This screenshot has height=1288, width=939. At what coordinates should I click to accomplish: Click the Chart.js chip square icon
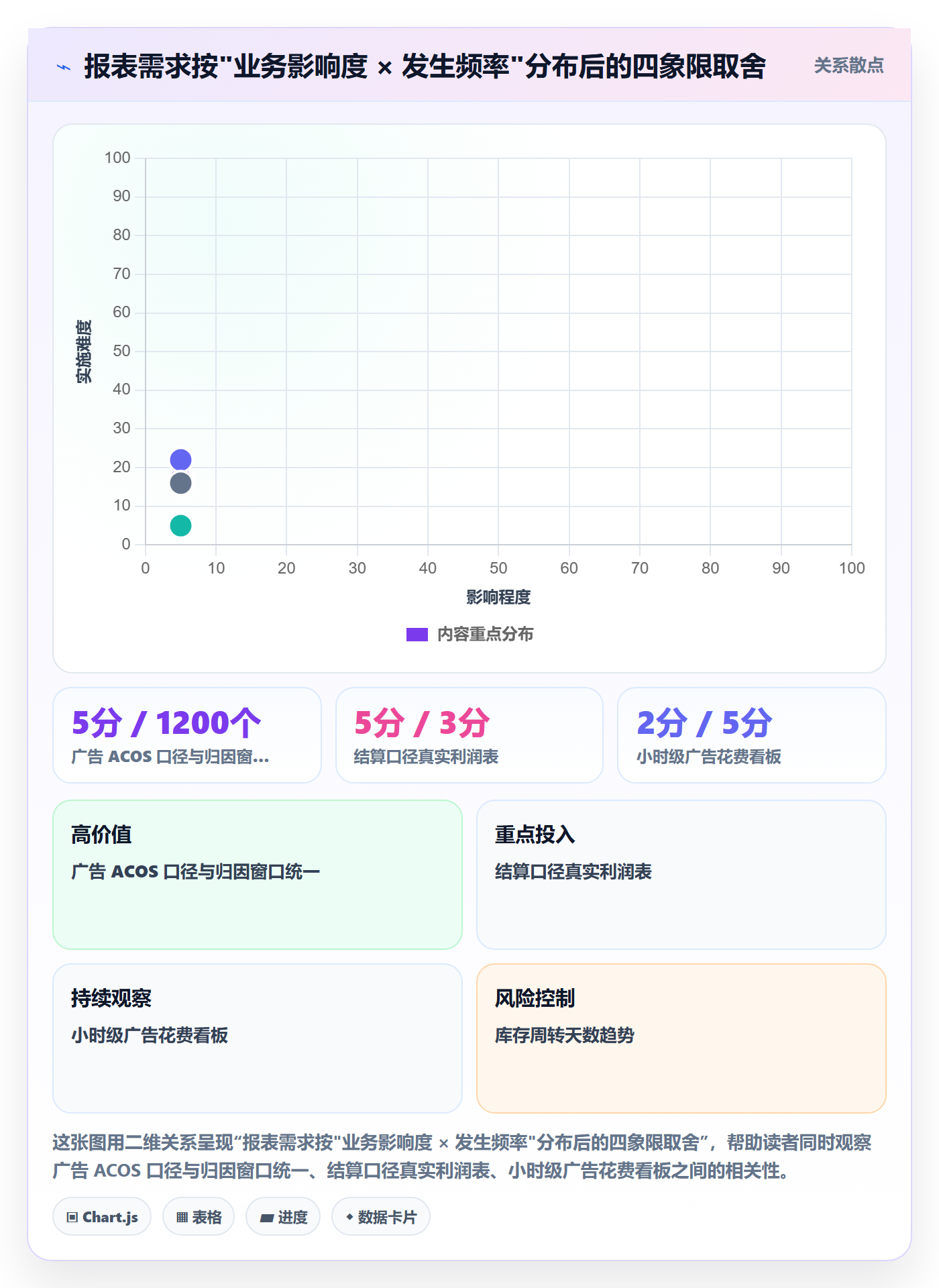pyautogui.click(x=72, y=1218)
